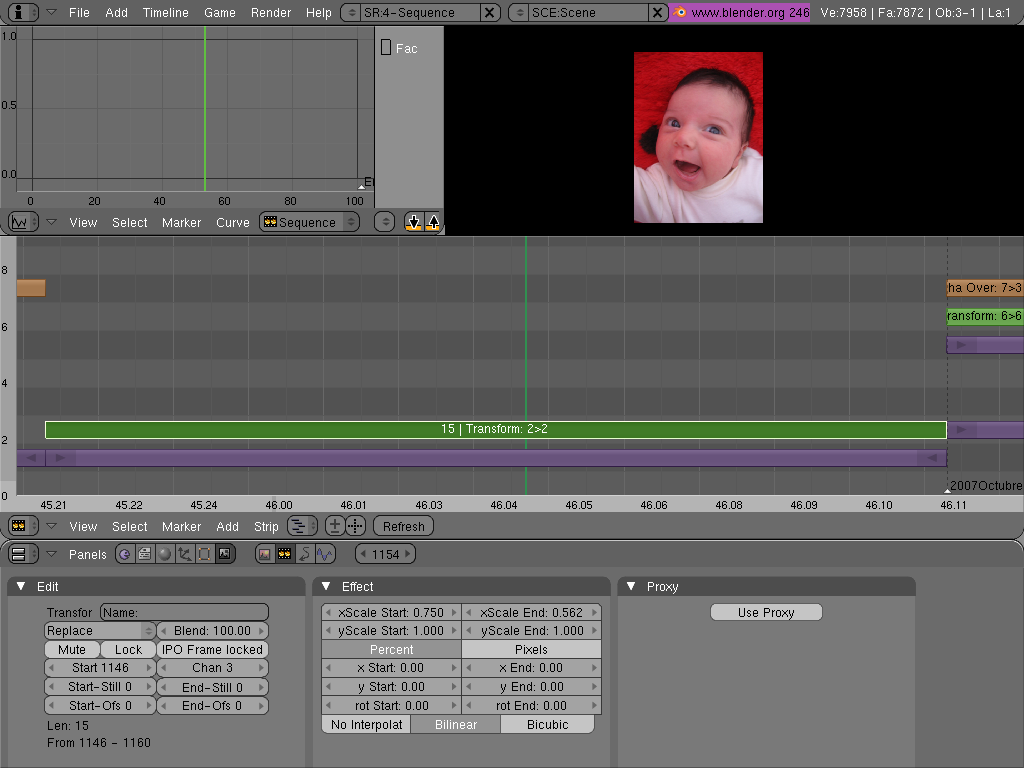Image resolution: width=1024 pixels, height=768 pixels.
Task: Open the Render menu
Action: point(271,12)
